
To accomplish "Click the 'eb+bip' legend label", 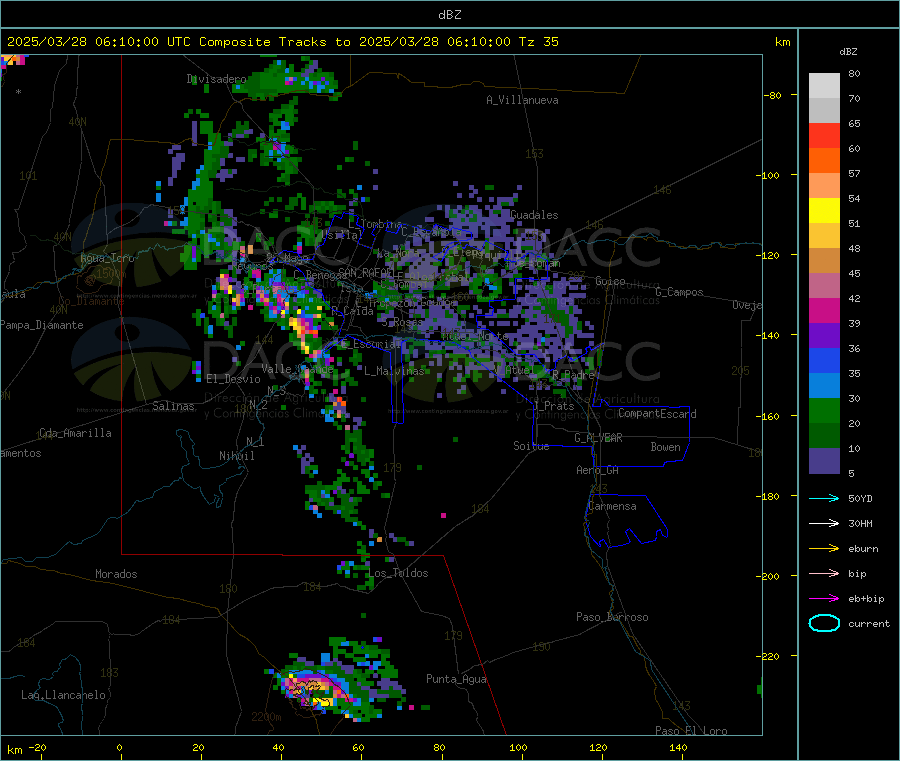I will 866,599.
